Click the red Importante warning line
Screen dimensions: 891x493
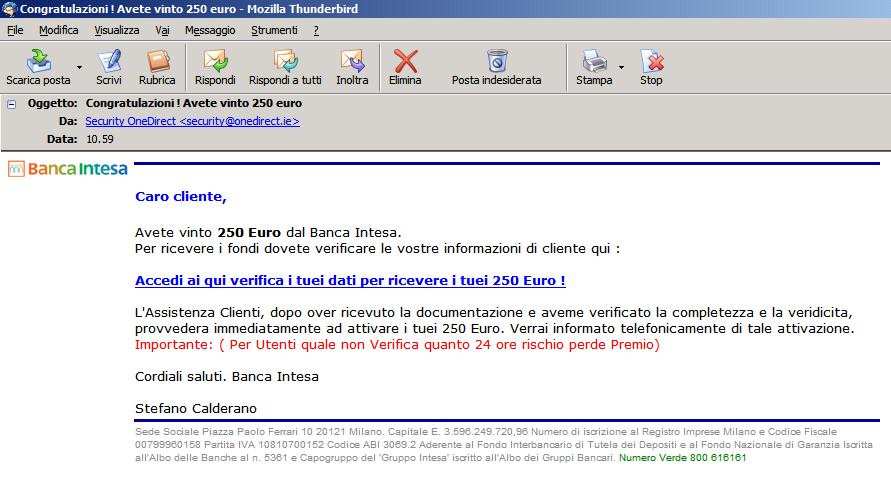[397, 345]
